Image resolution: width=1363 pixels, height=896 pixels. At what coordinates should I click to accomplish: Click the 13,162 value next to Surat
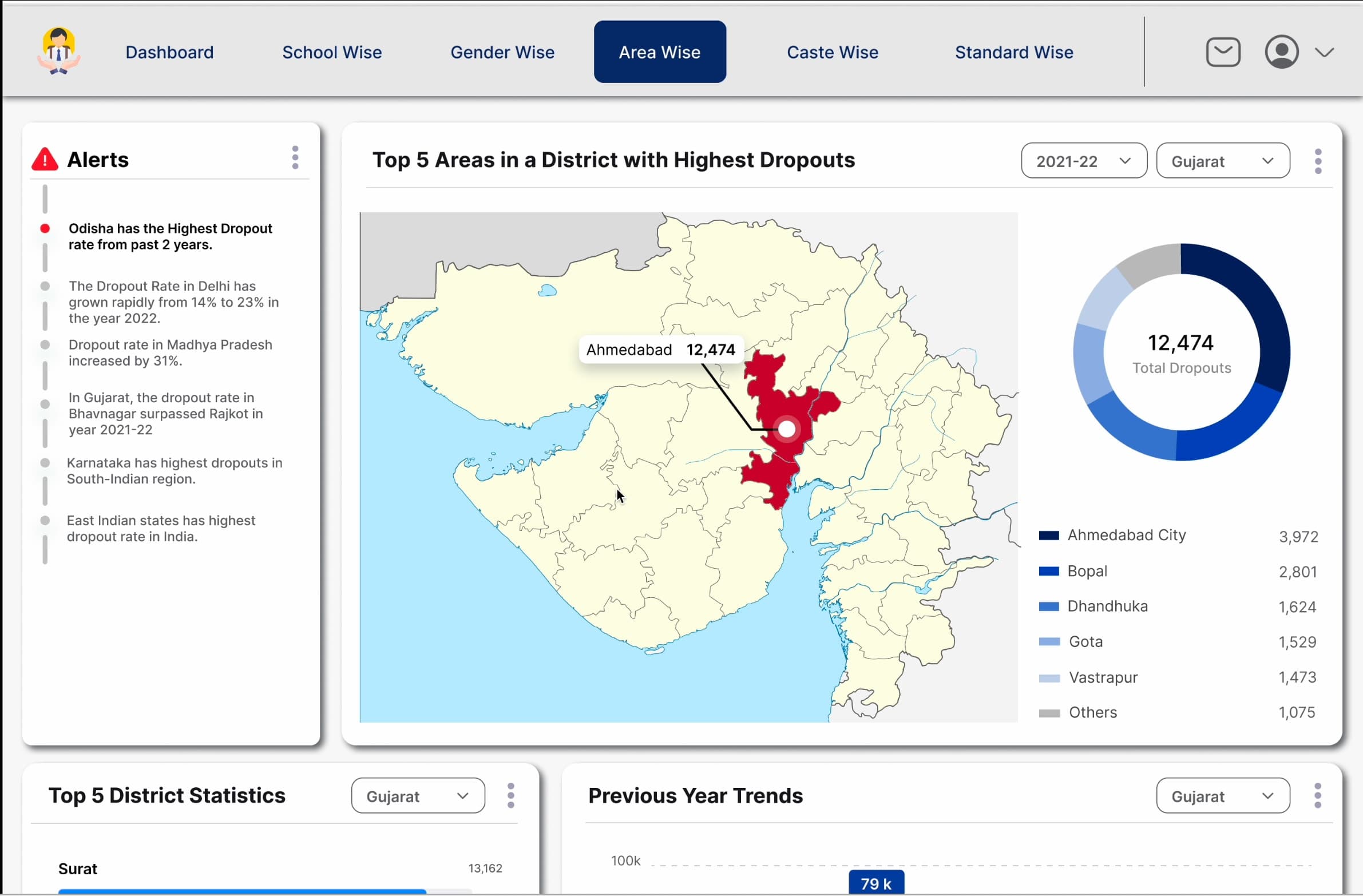coord(485,868)
